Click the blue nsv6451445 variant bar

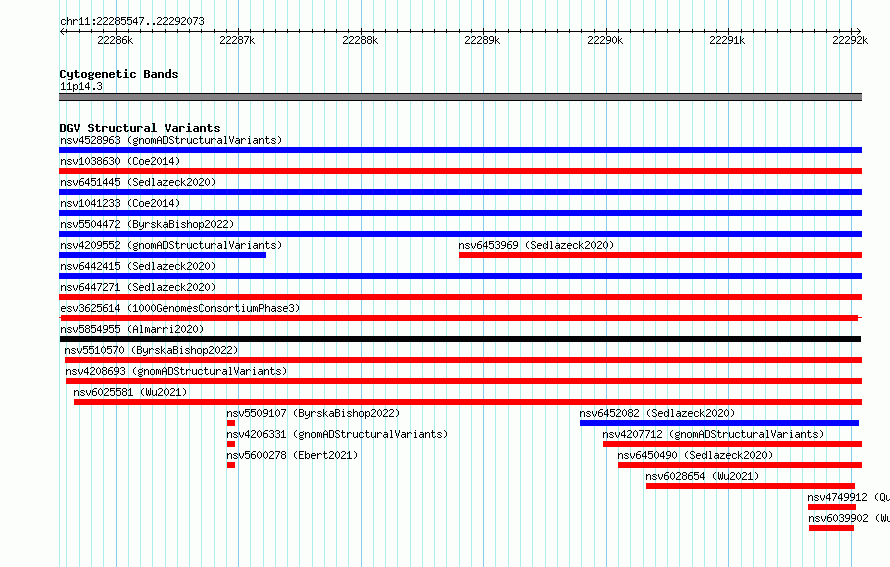(460, 192)
